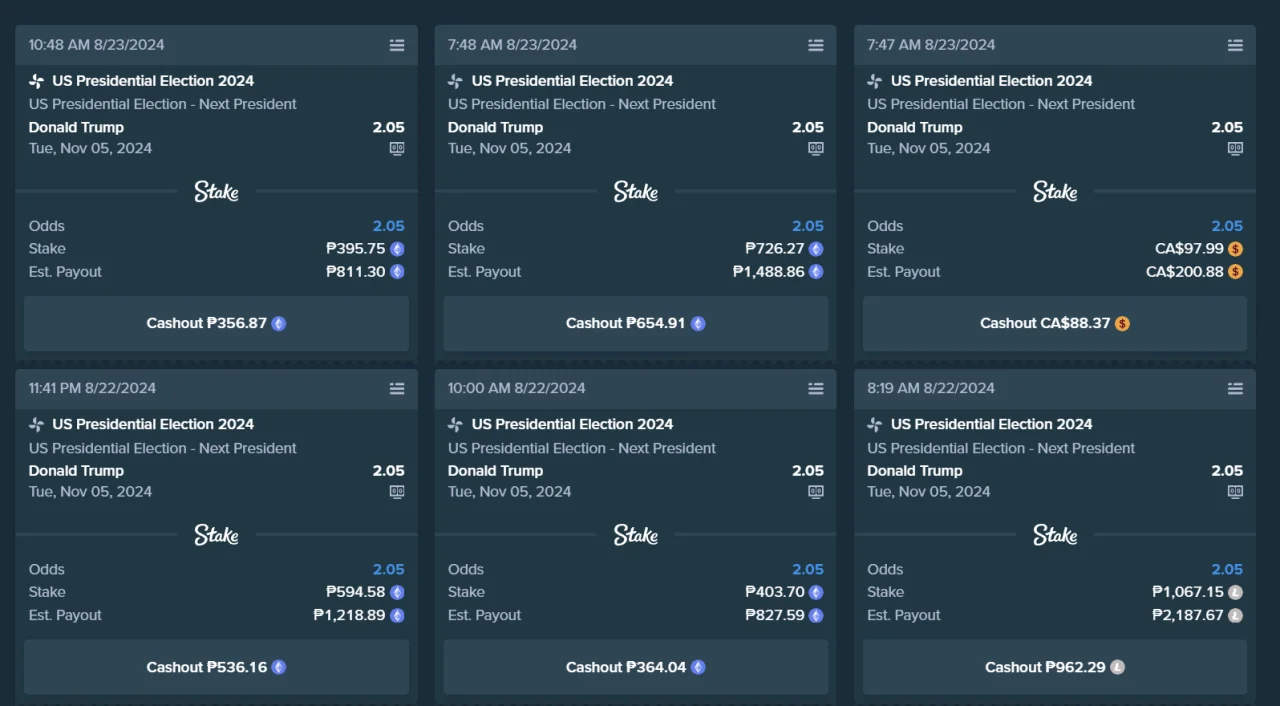Click the 8:19 AM 8/22/2024 timestamp
The width and height of the screenshot is (1280, 706).
(931, 388)
